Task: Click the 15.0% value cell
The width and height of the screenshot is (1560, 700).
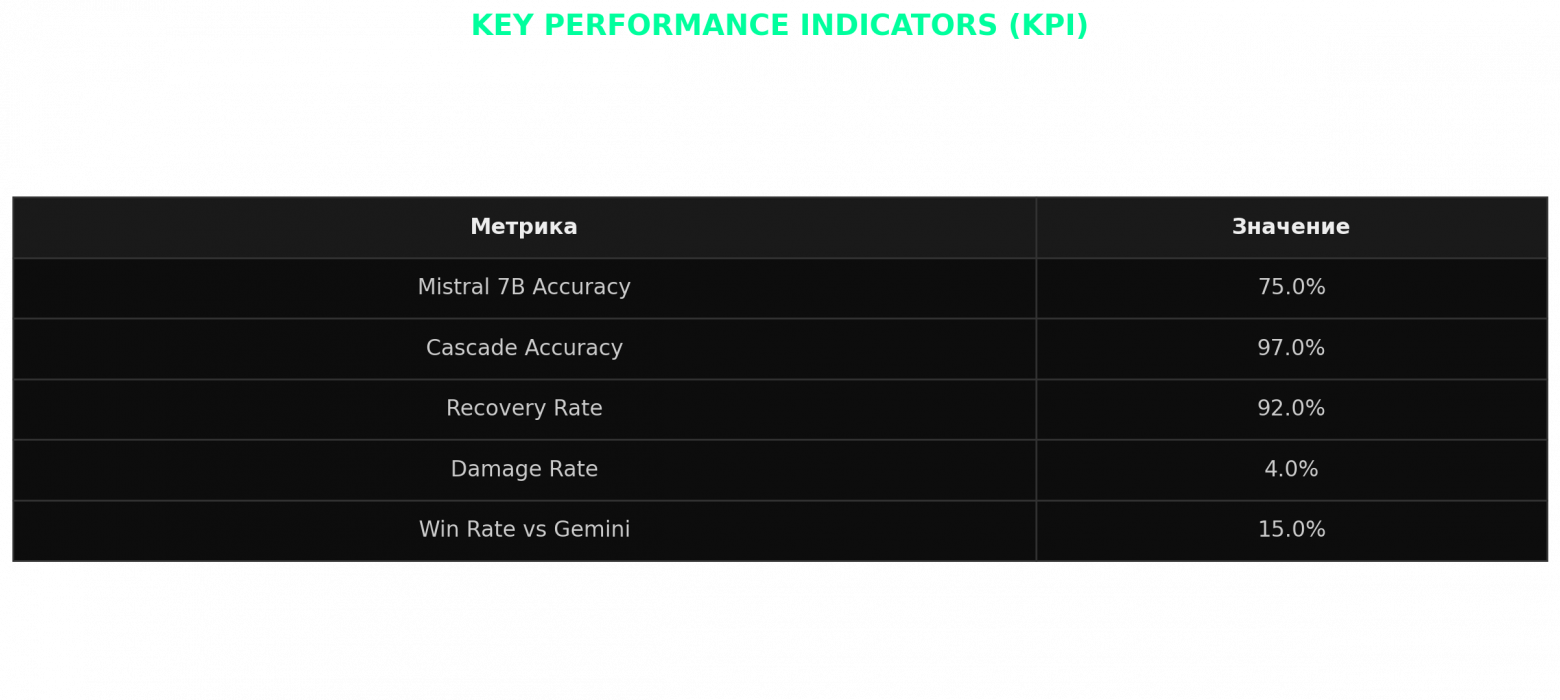Action: [1291, 530]
